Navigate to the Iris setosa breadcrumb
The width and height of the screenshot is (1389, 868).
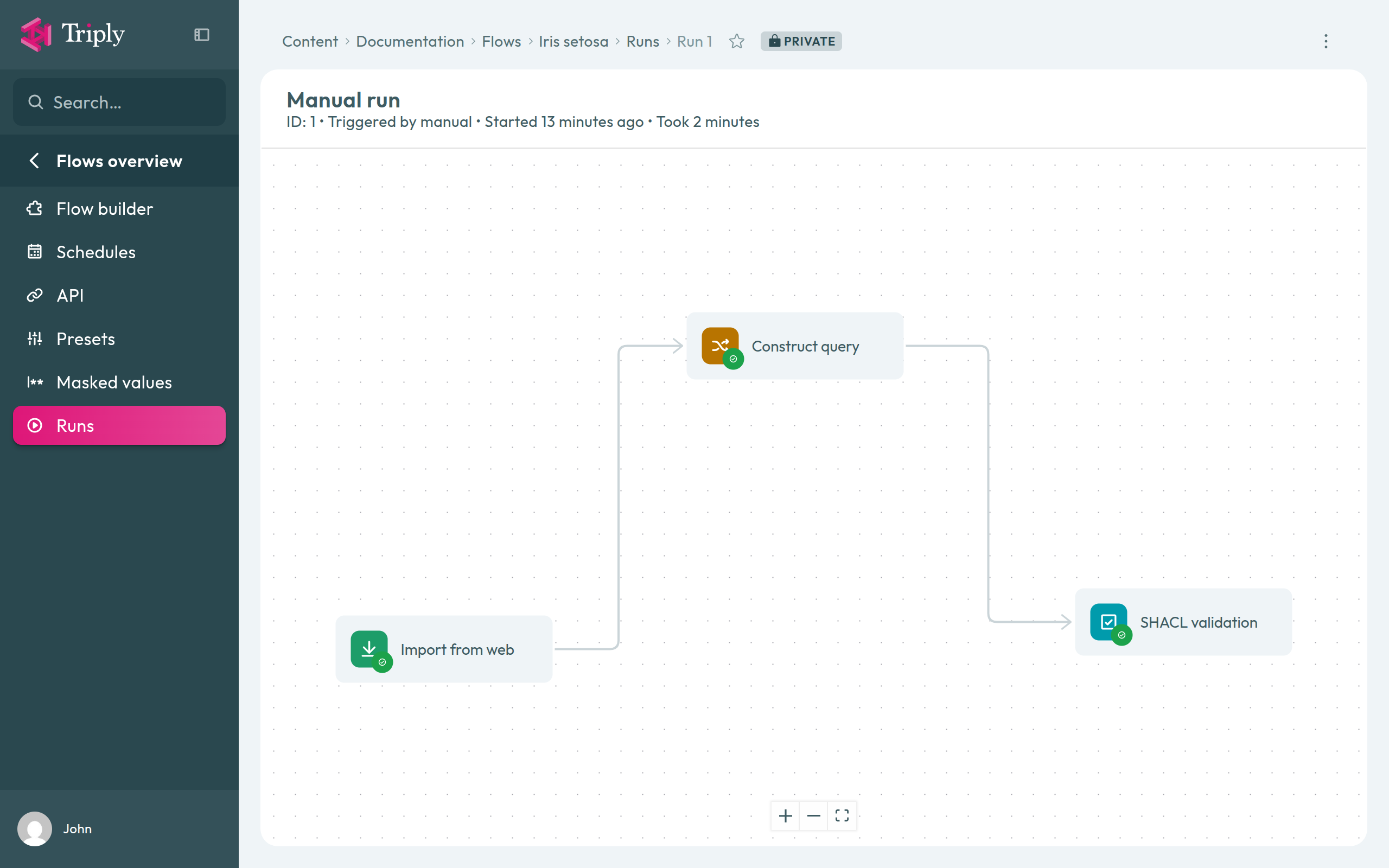[574, 41]
